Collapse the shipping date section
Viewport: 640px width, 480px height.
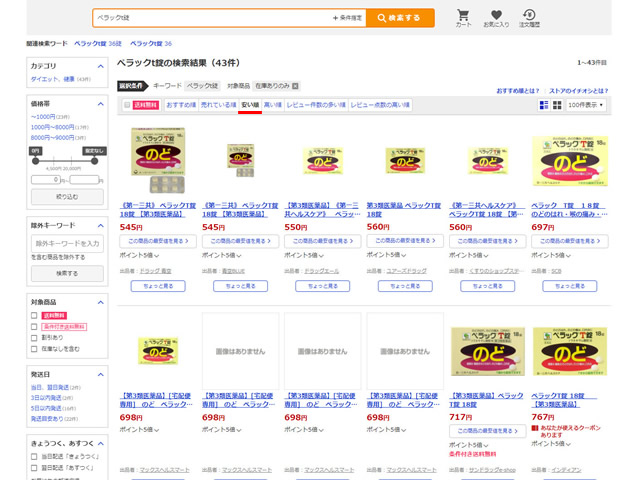pyautogui.click(x=100, y=375)
